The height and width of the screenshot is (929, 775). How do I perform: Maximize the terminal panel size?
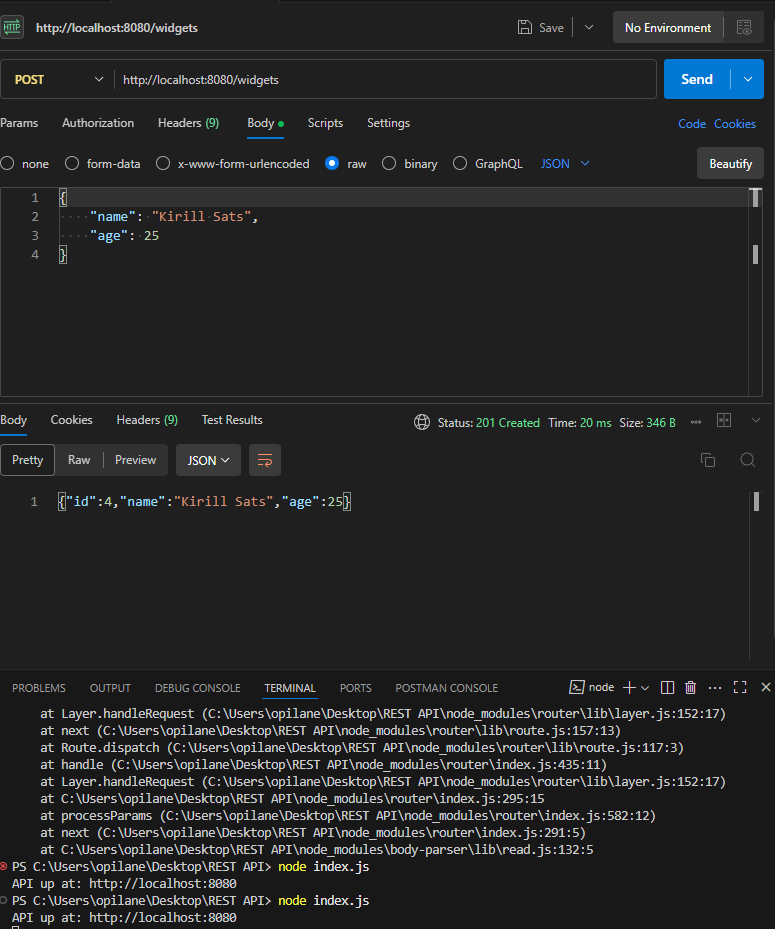pos(740,688)
